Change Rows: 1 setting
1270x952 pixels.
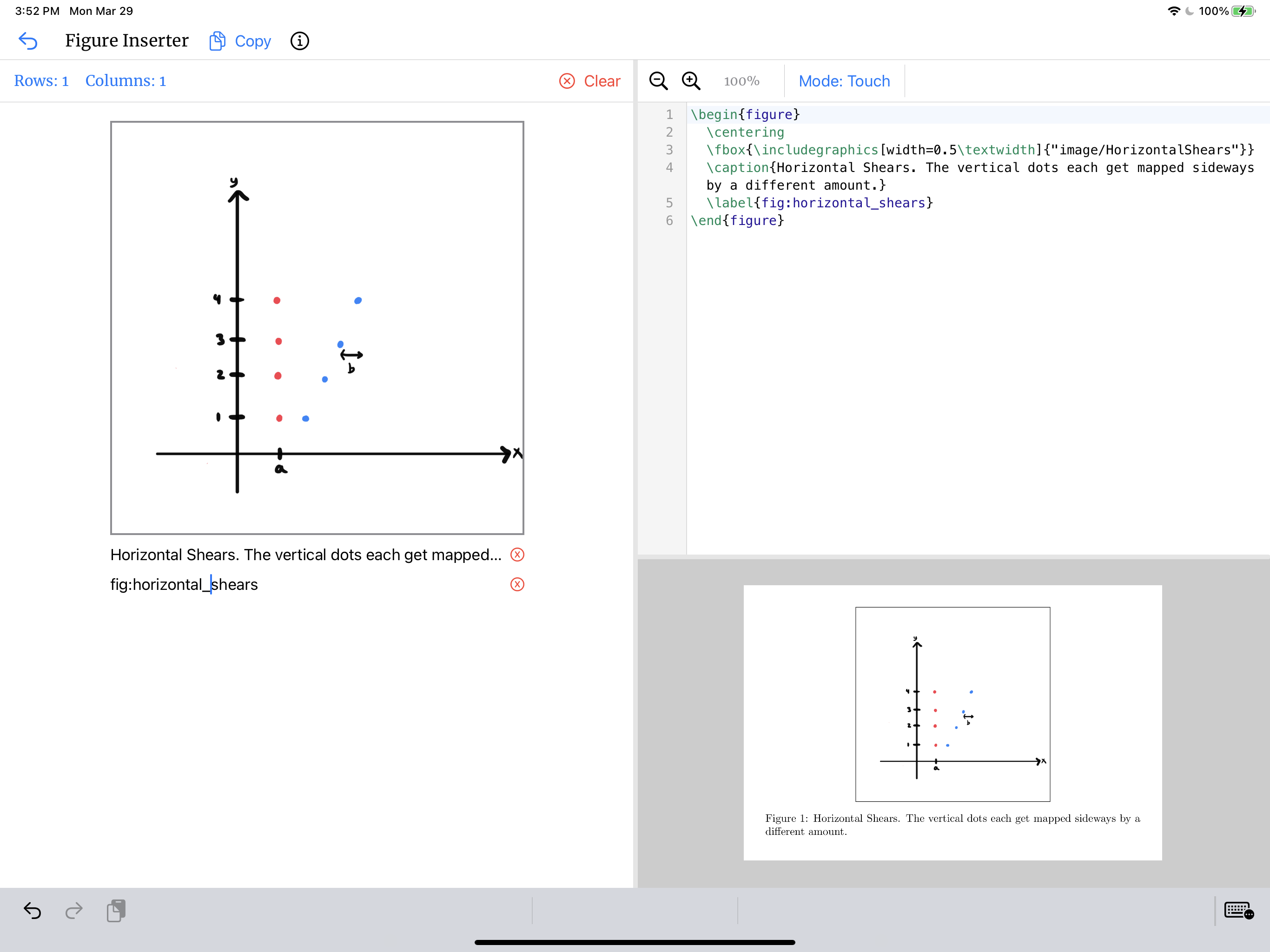point(41,81)
